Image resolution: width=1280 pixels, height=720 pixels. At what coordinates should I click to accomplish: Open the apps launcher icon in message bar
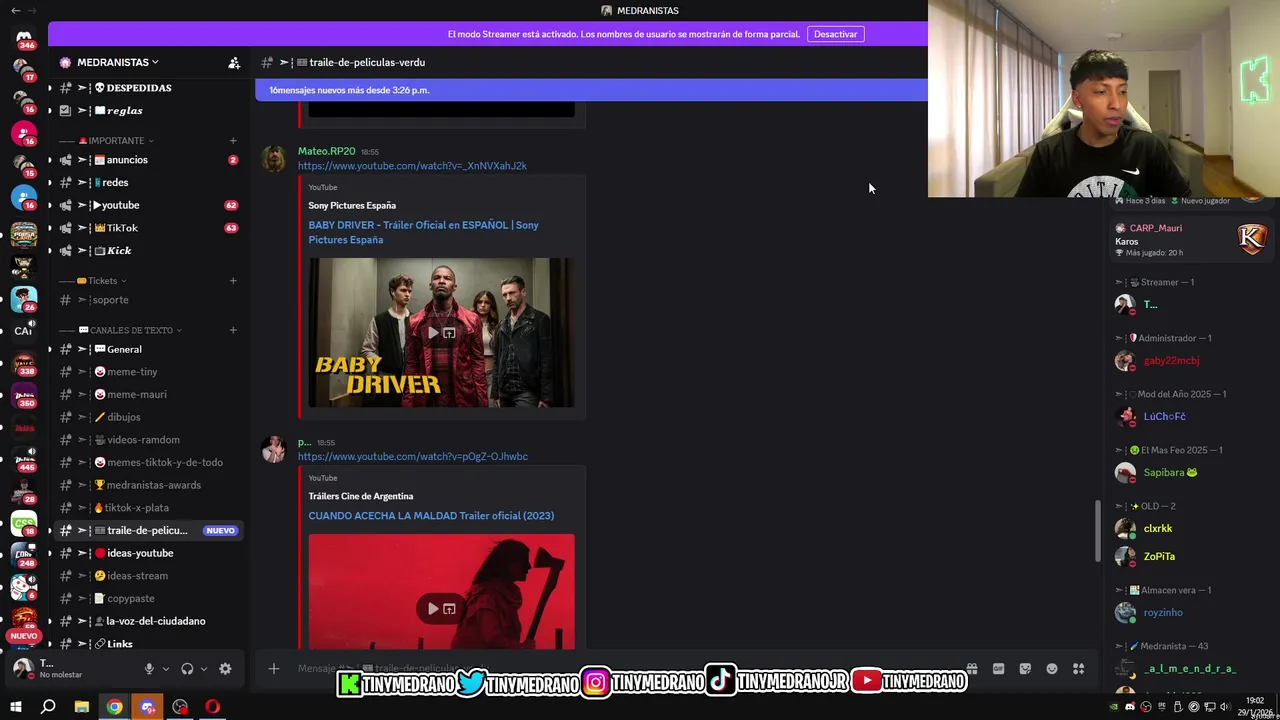[1078, 669]
